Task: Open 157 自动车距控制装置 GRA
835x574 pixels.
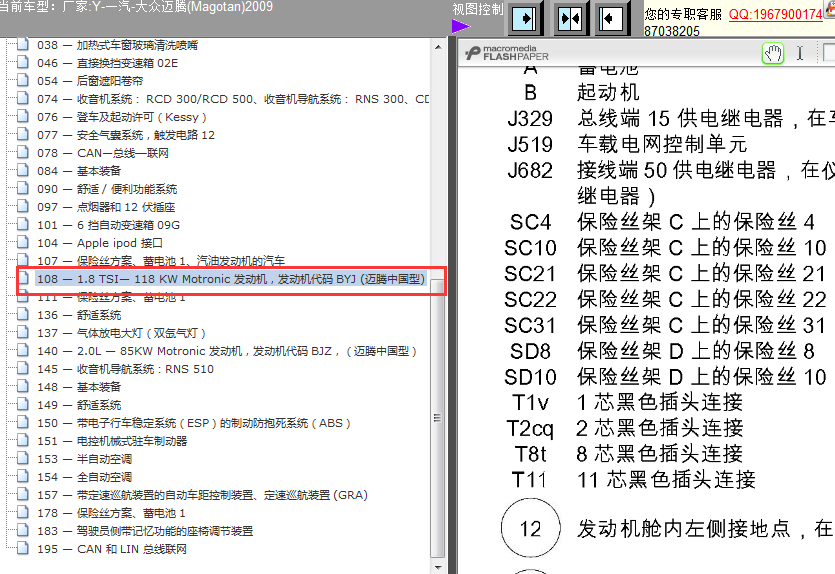Action: point(203,495)
